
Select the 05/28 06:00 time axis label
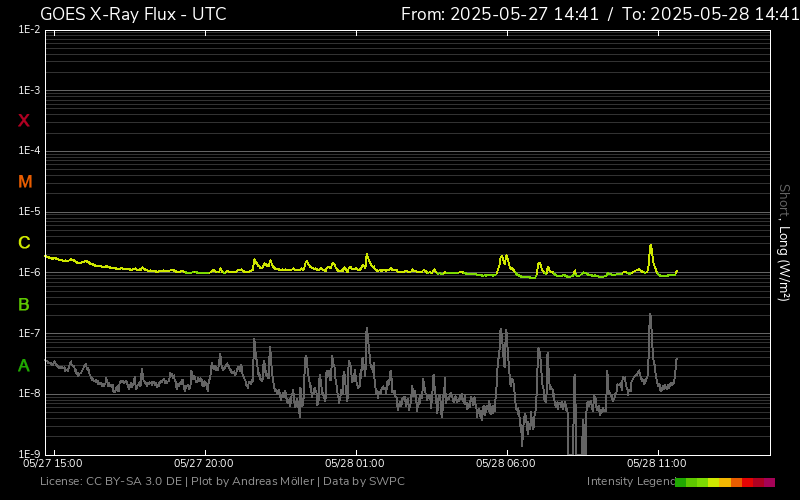505,464
